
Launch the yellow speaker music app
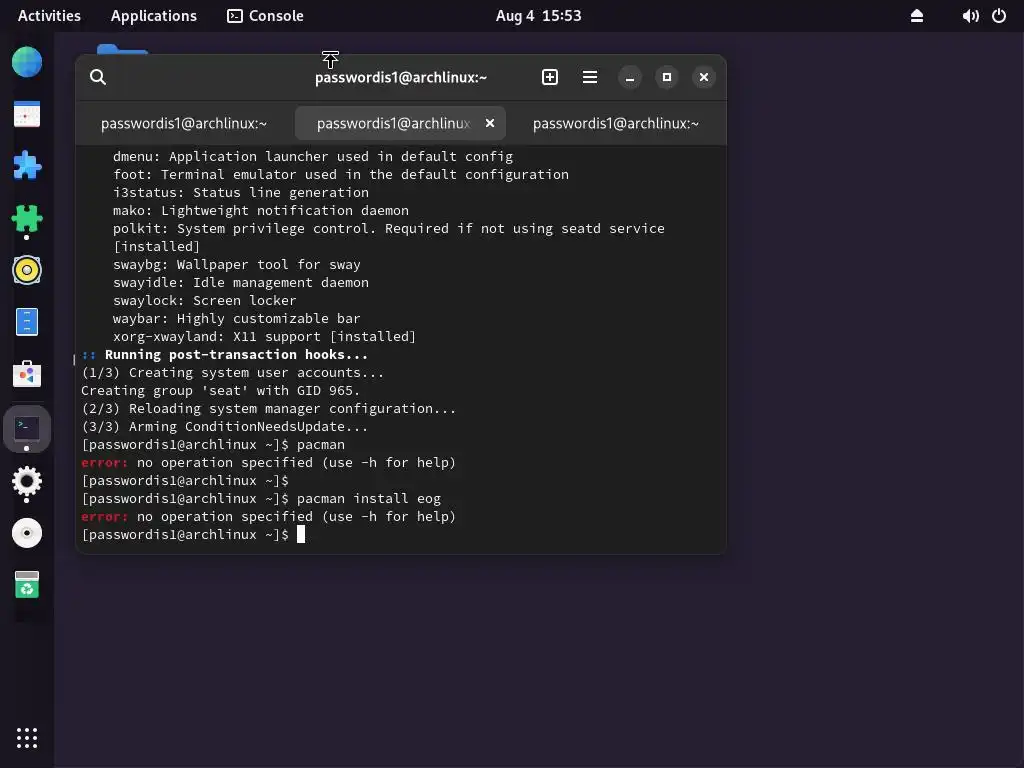pos(27,270)
